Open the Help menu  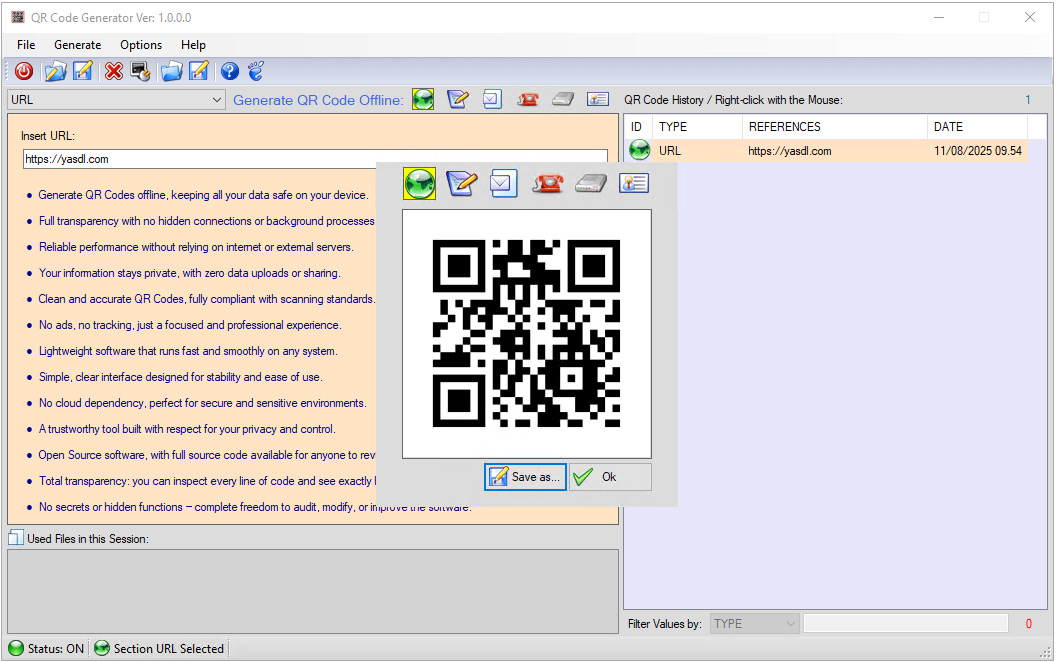193,44
